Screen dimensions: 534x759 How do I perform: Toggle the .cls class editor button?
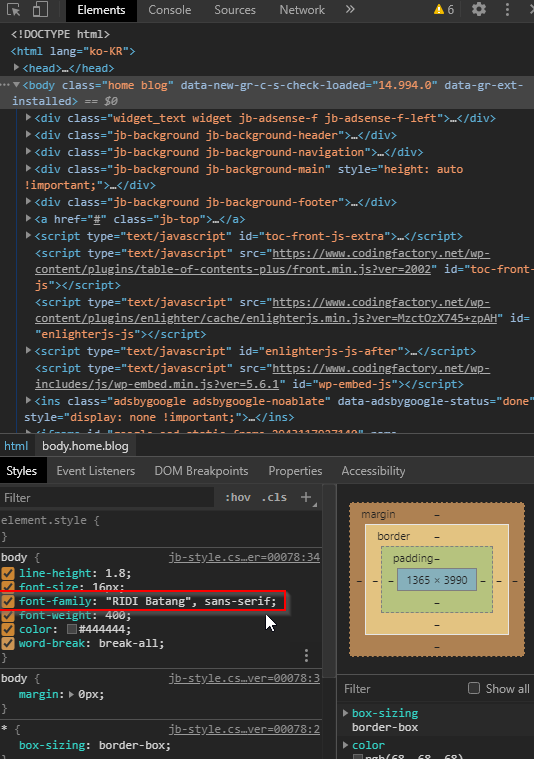click(x=274, y=497)
